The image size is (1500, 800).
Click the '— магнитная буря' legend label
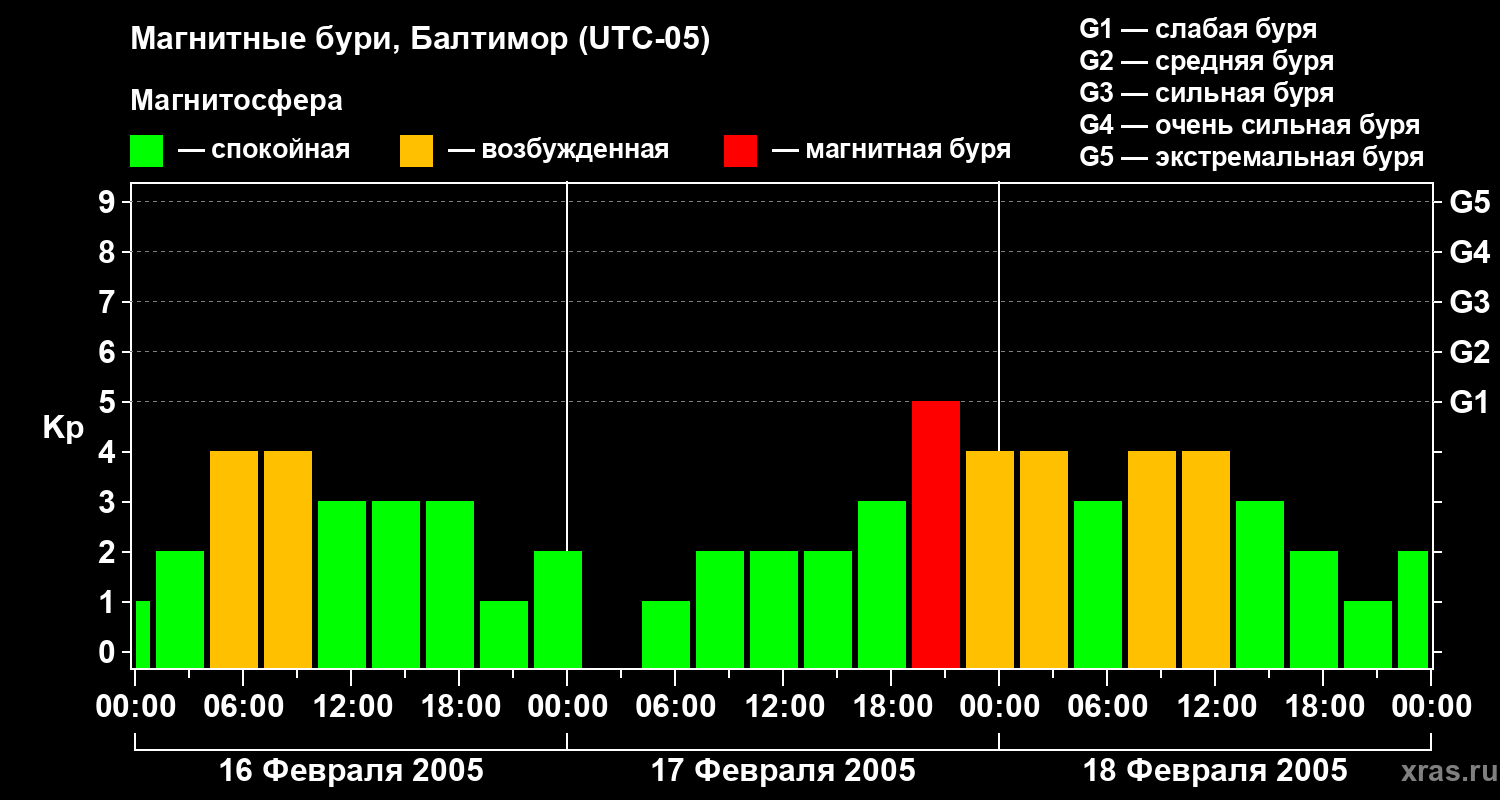click(892, 150)
